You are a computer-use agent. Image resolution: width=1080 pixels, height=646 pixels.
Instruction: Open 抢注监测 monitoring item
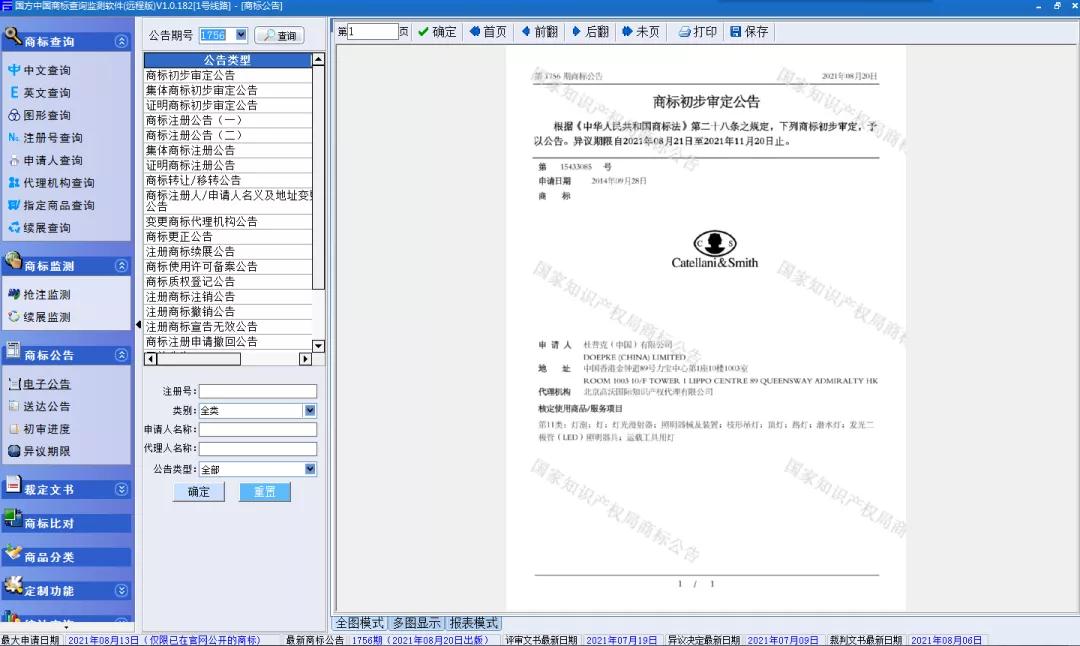tap(46, 295)
